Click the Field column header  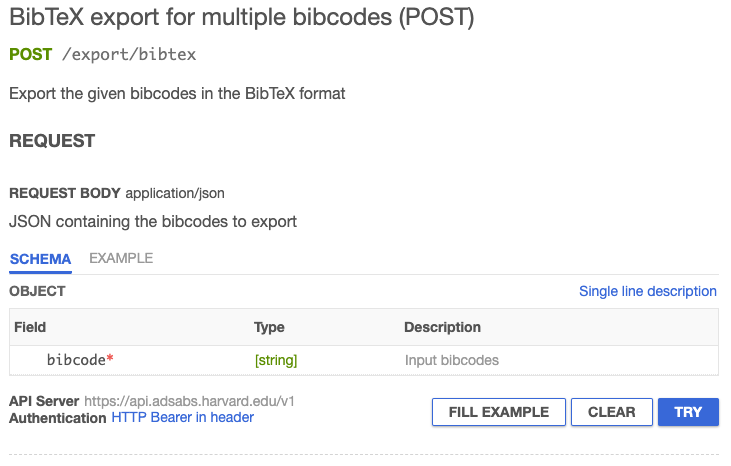tap(30, 327)
